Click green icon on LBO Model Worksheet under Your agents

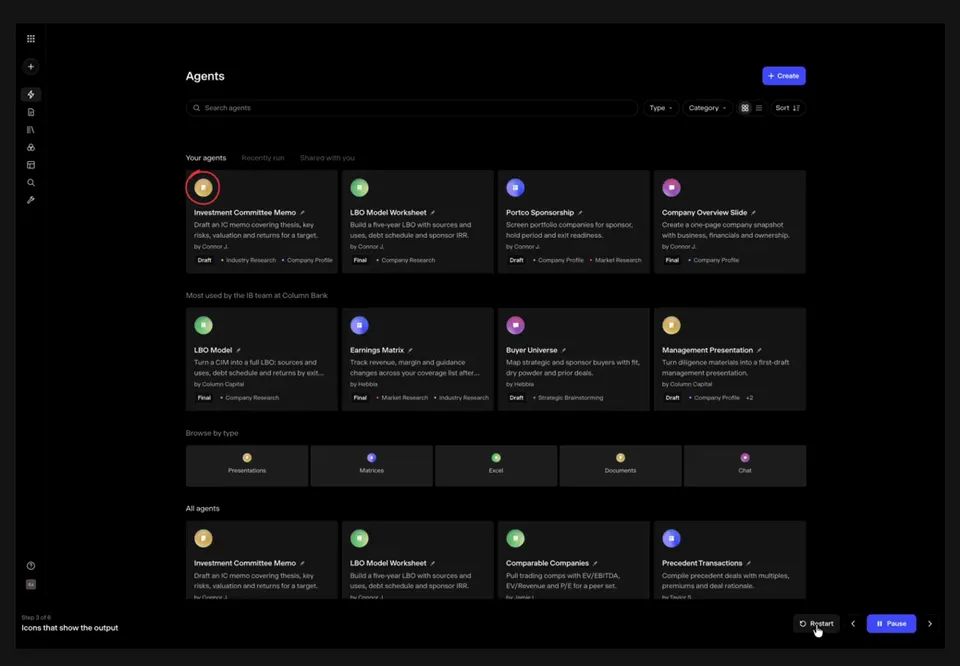click(x=359, y=188)
